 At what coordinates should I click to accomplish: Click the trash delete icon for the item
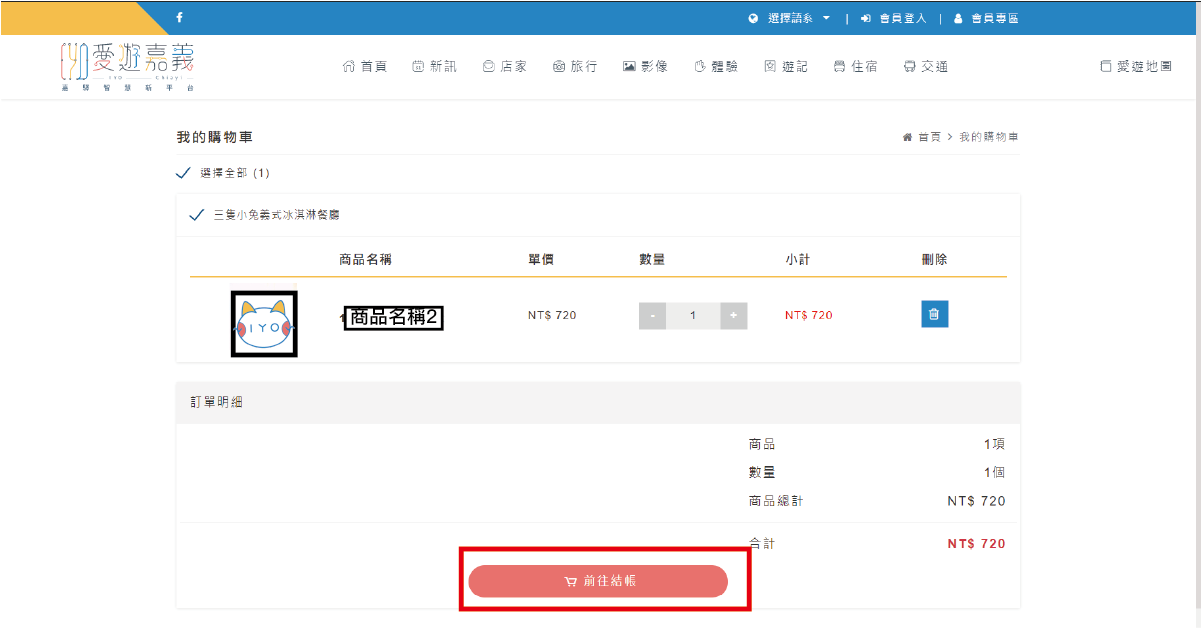click(934, 314)
